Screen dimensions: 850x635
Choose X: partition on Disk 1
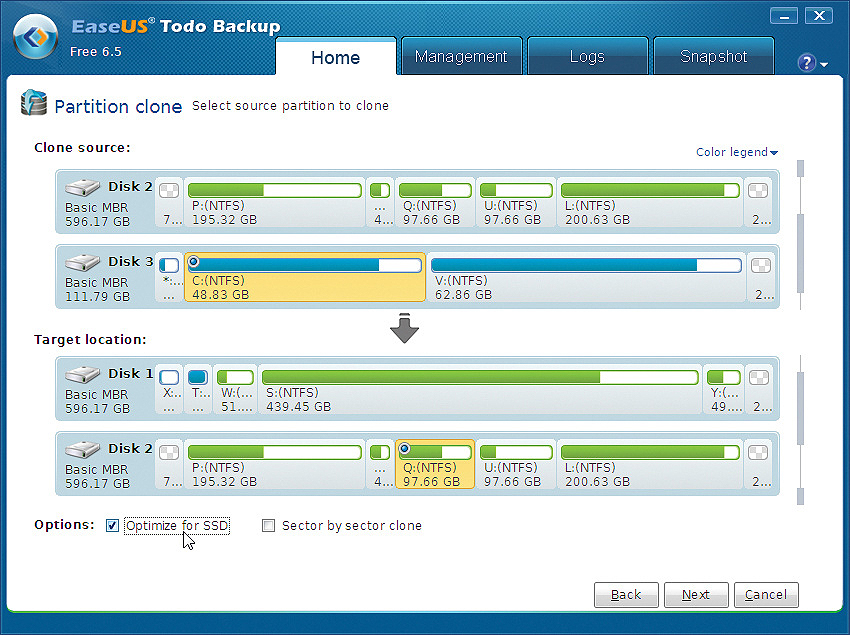(x=169, y=389)
